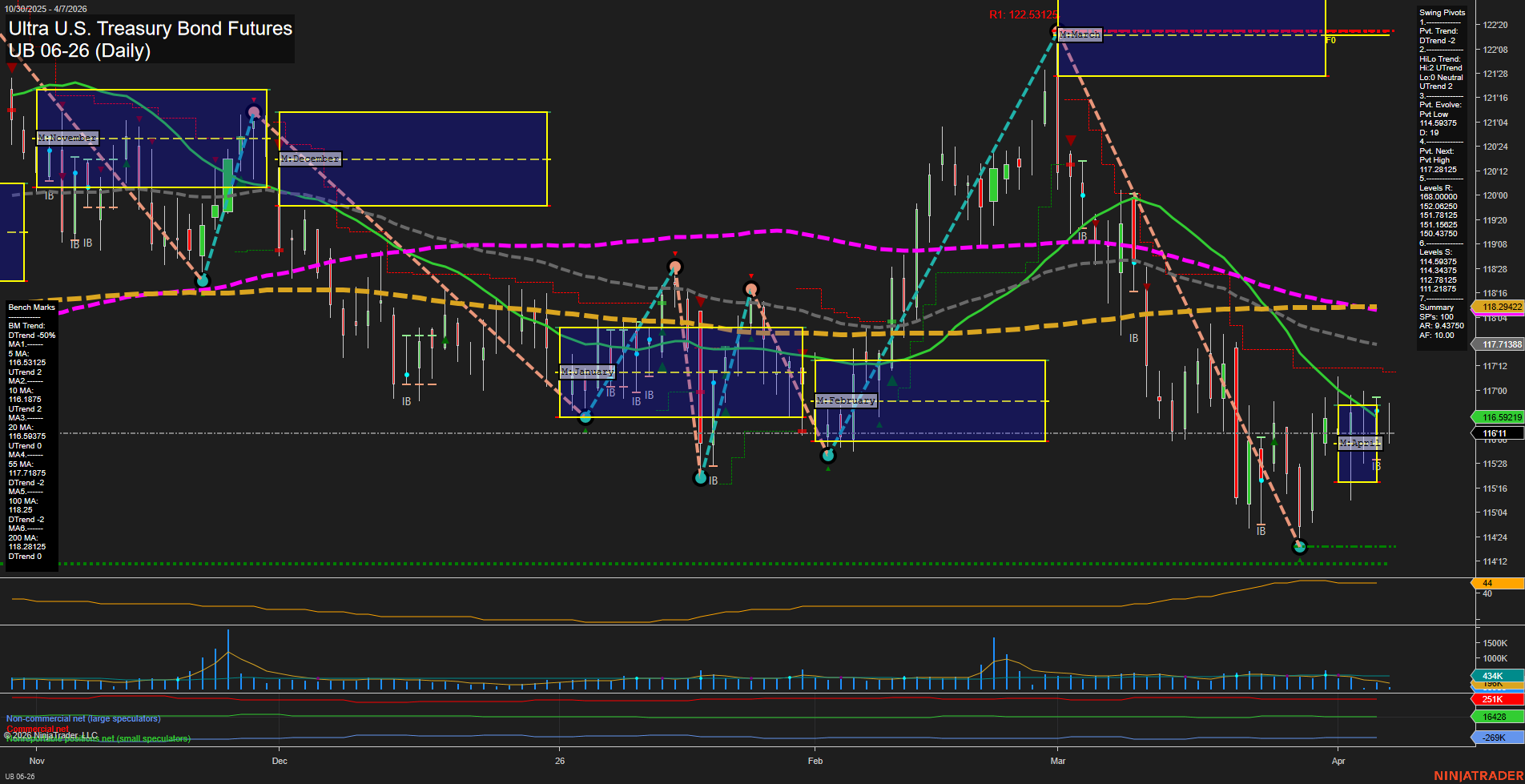Click the NinjaTrader logo in bottom right corner
The height and width of the screenshot is (784, 1525).
click(x=1476, y=776)
